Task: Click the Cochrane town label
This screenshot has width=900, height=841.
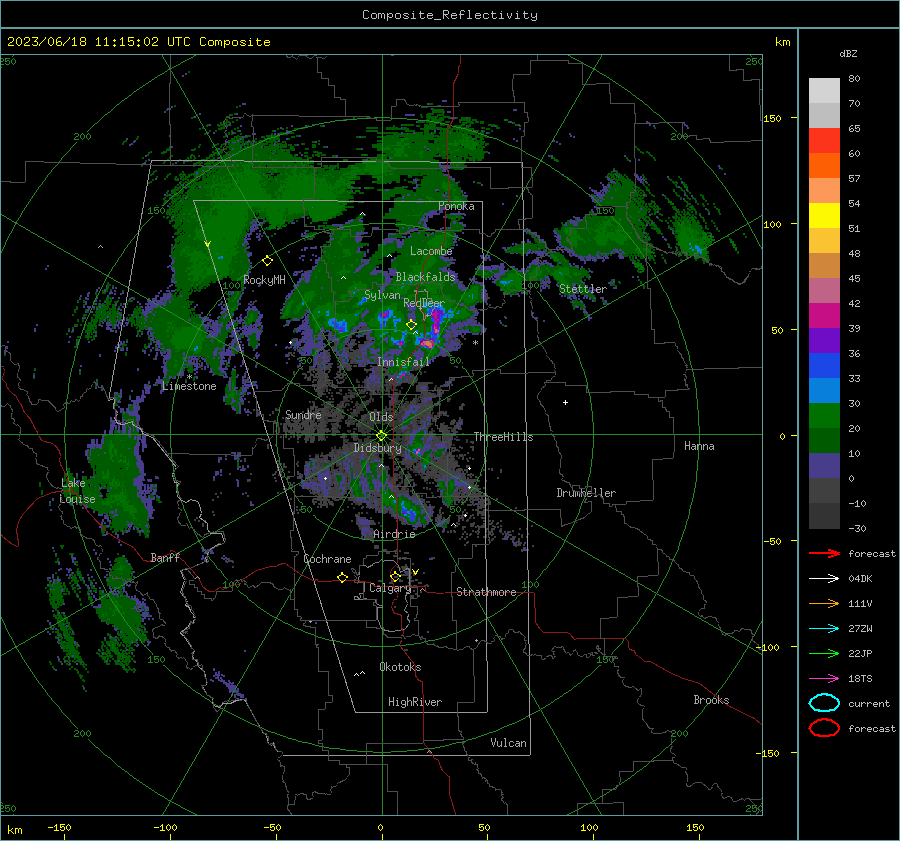Action: 327,559
